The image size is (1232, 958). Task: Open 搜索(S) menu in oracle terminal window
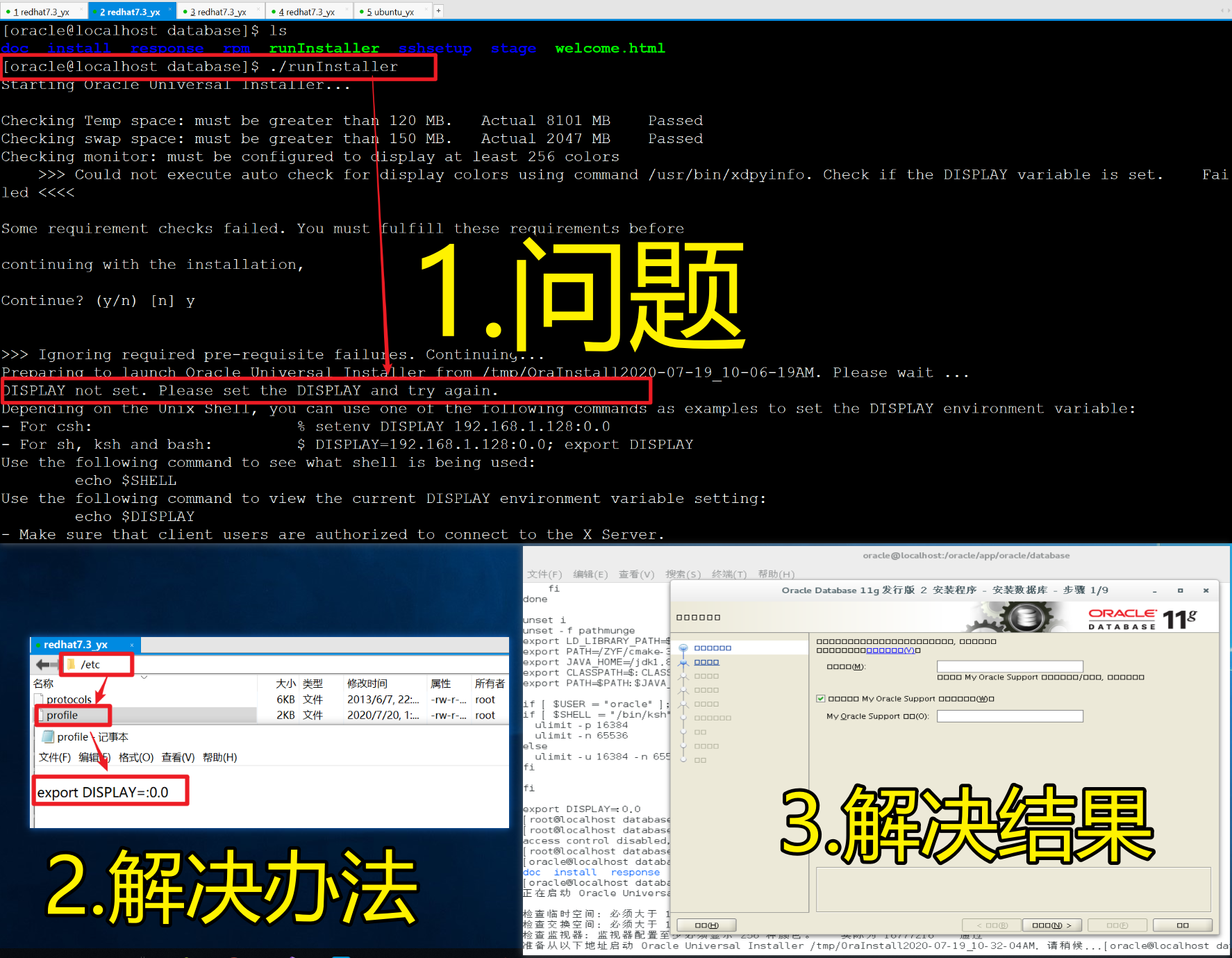coord(683,574)
